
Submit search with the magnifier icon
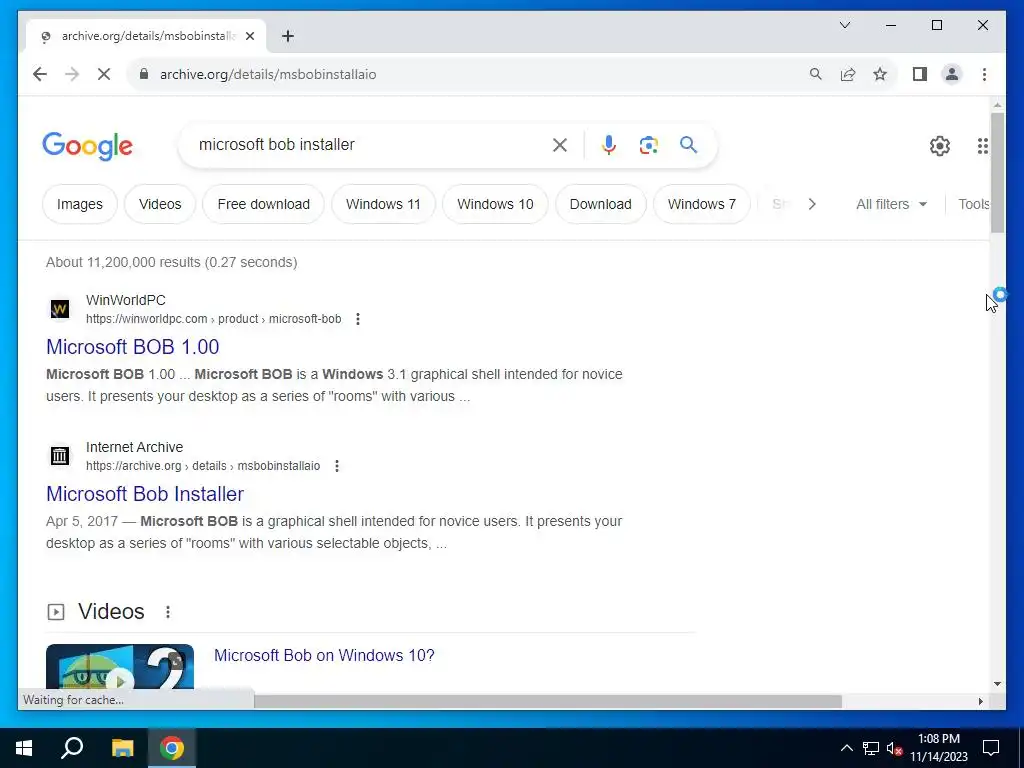click(x=688, y=145)
